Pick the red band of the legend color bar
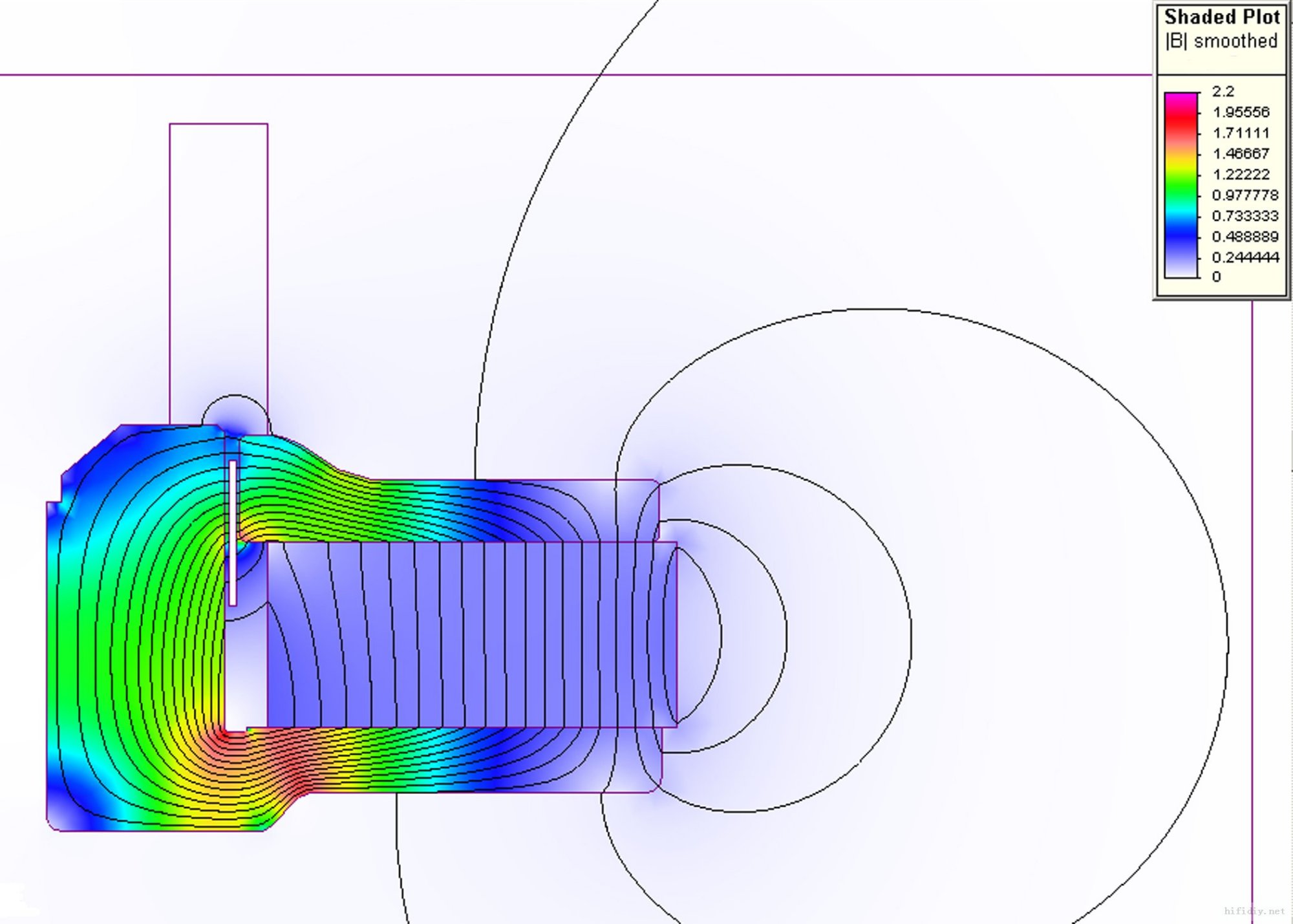Screen dimensions: 1293x924 pos(1181,120)
